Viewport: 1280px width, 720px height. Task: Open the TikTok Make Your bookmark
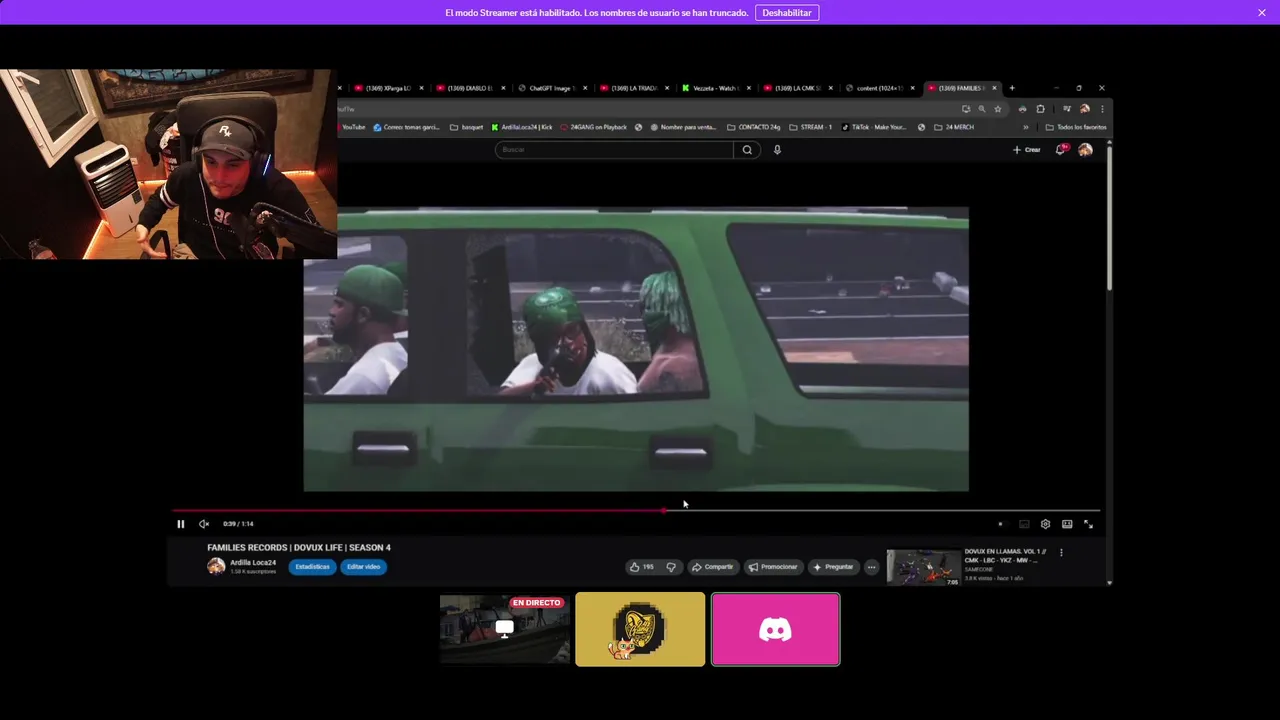874,127
